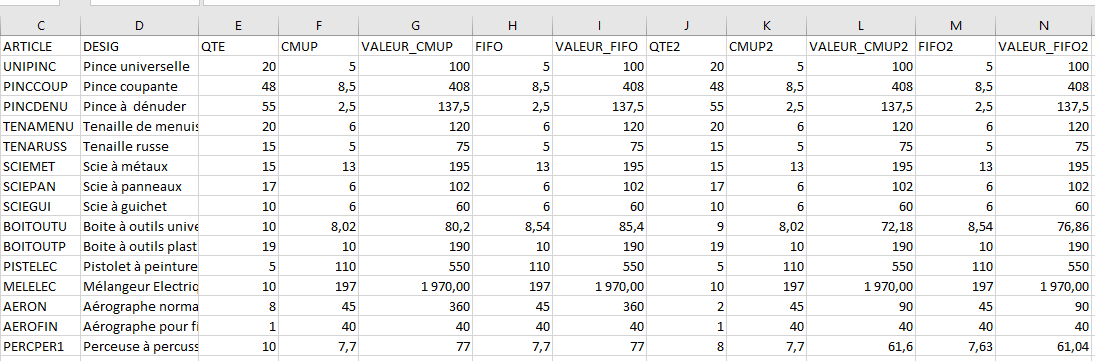This screenshot has width=1095, height=361.
Task: Select PINCDENU QTE value 55
Action: [x=238, y=107]
